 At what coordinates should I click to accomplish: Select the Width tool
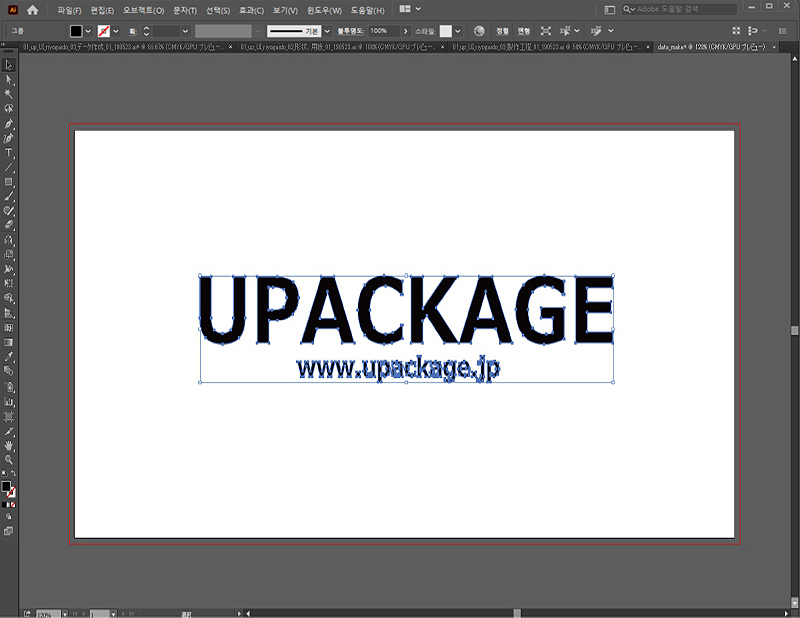8,269
